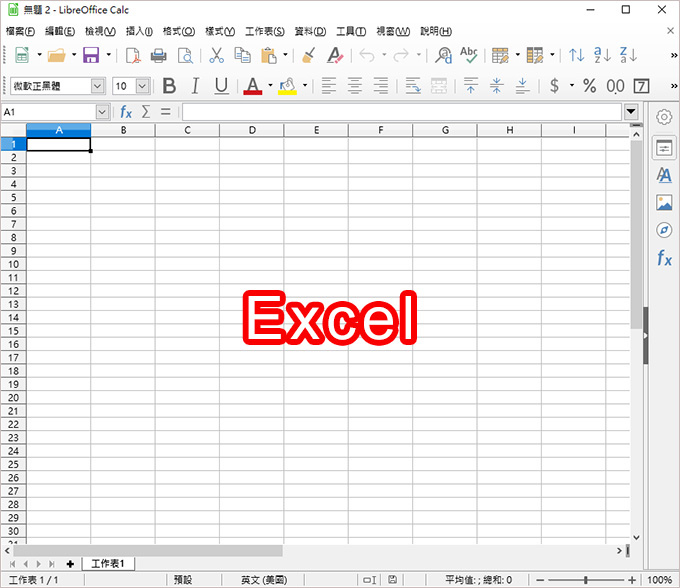Screen dimensions: 680x588
Task: Open Paste options dropdown arrow
Action: [285, 55]
